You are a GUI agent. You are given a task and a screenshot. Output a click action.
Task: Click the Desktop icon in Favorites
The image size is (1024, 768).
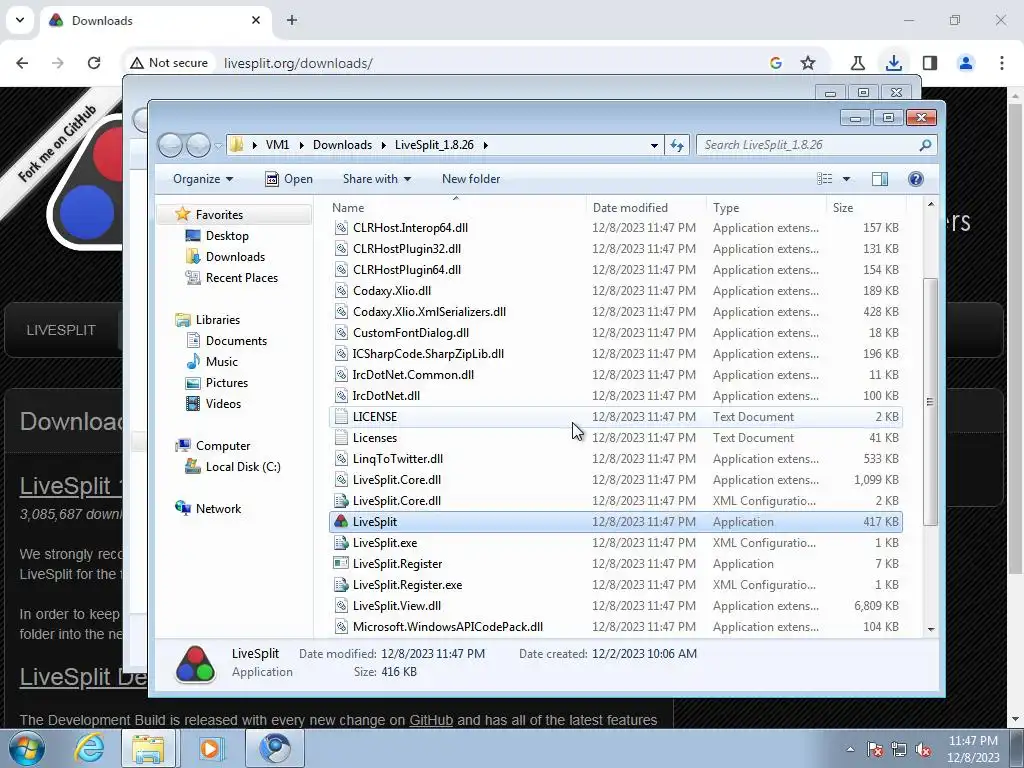(x=193, y=236)
